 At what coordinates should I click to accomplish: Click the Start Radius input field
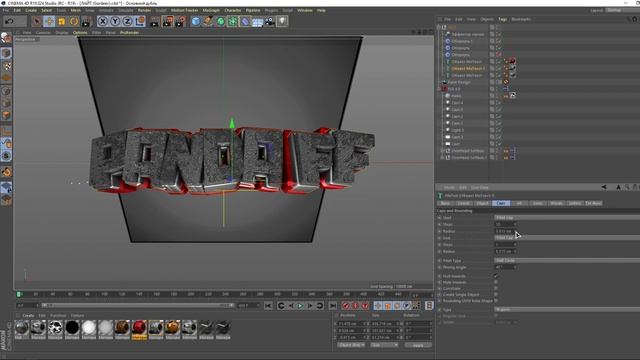point(505,231)
